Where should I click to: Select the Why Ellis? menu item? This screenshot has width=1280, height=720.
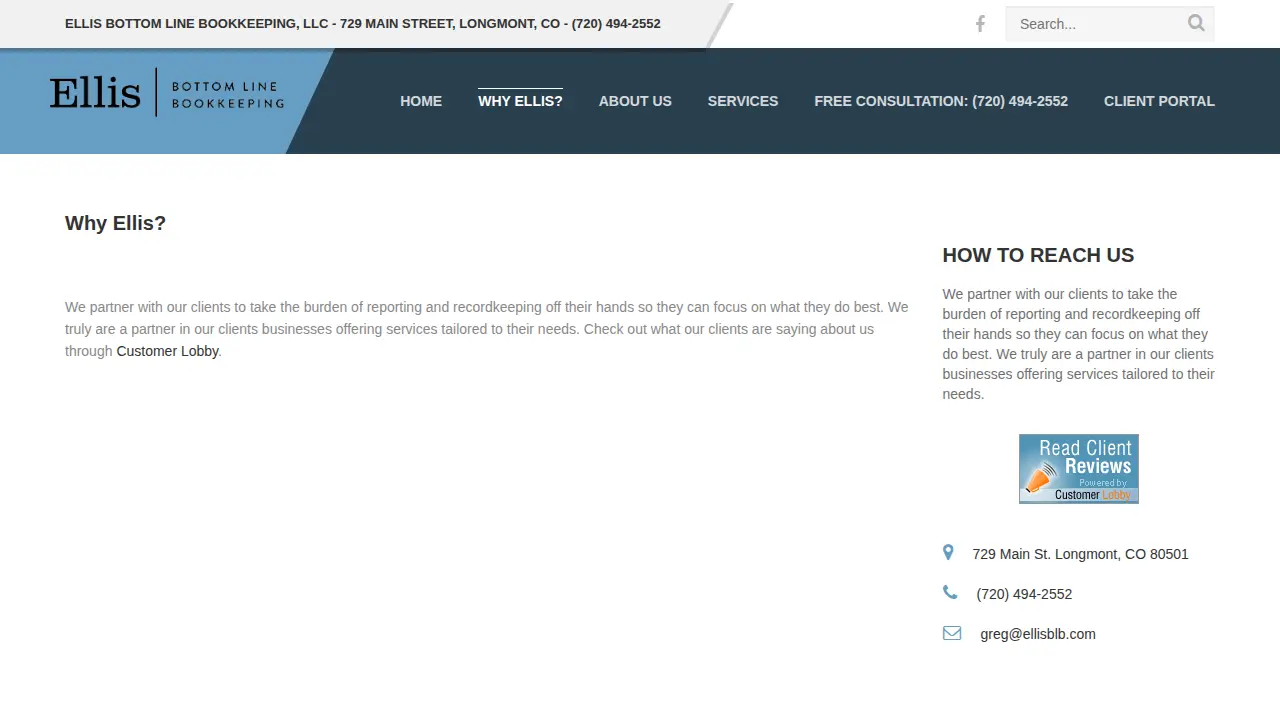coord(520,101)
